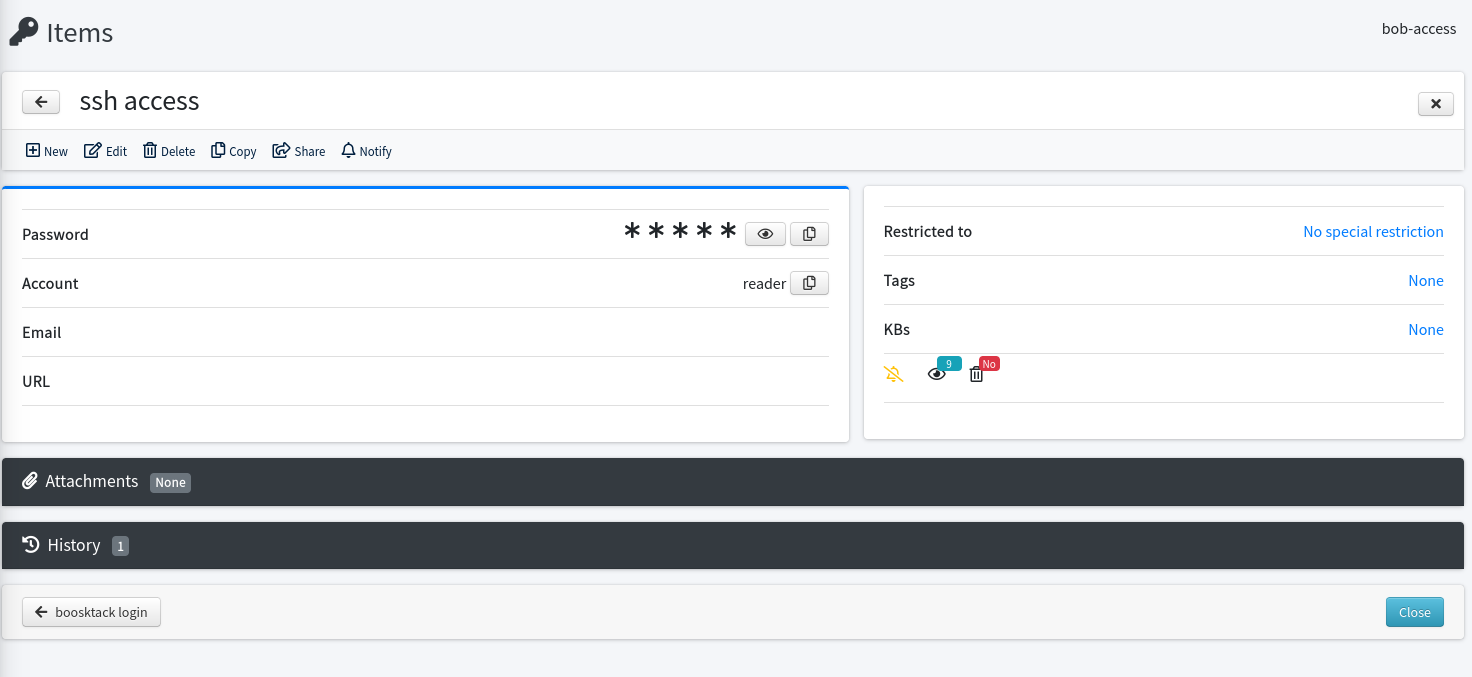Toggle the yellow muted notification bell
Viewport: 1472px width, 677px height.
pyautogui.click(x=893, y=374)
